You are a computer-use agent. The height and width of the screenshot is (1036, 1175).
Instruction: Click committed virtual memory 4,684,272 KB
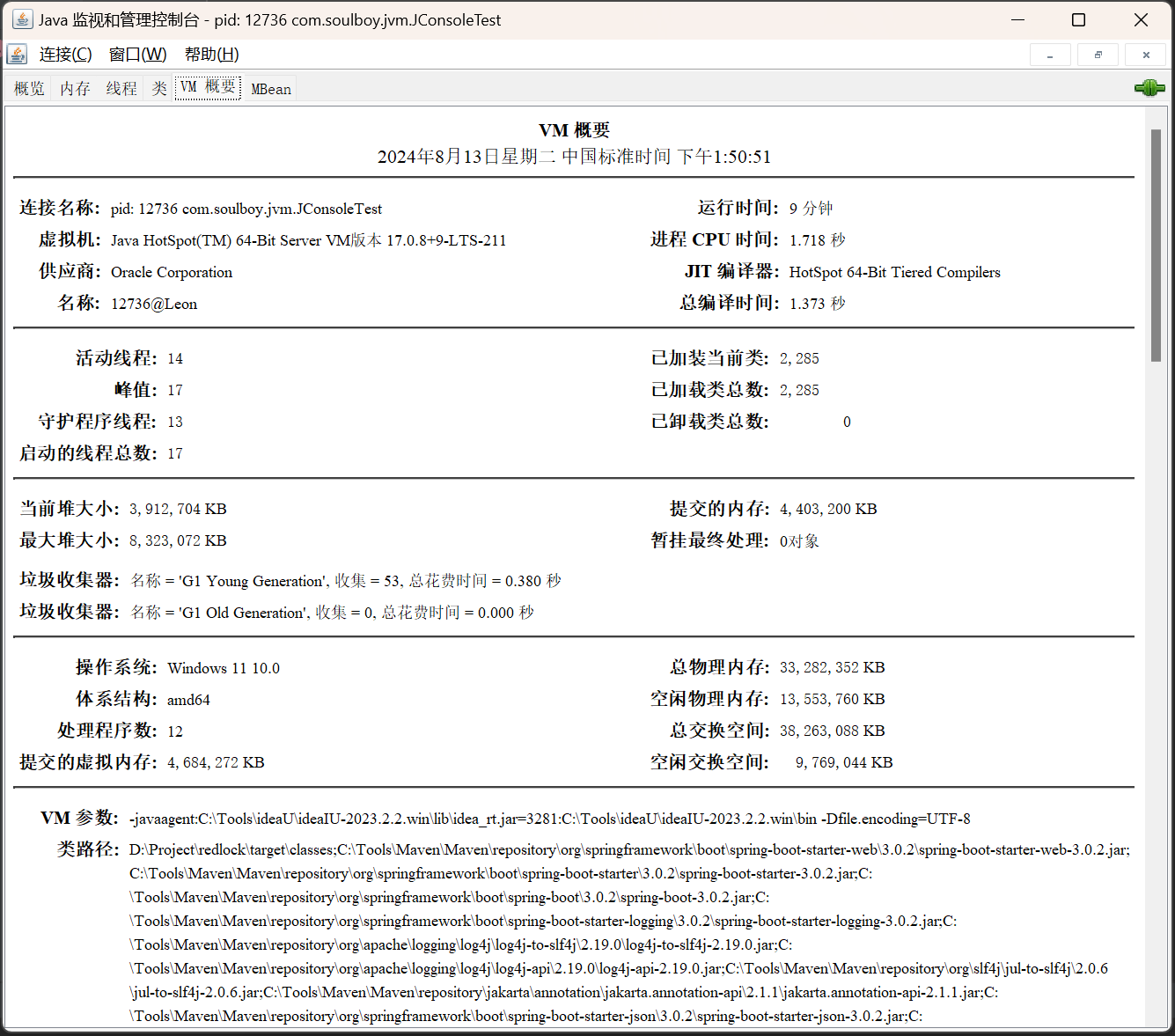coord(216,762)
